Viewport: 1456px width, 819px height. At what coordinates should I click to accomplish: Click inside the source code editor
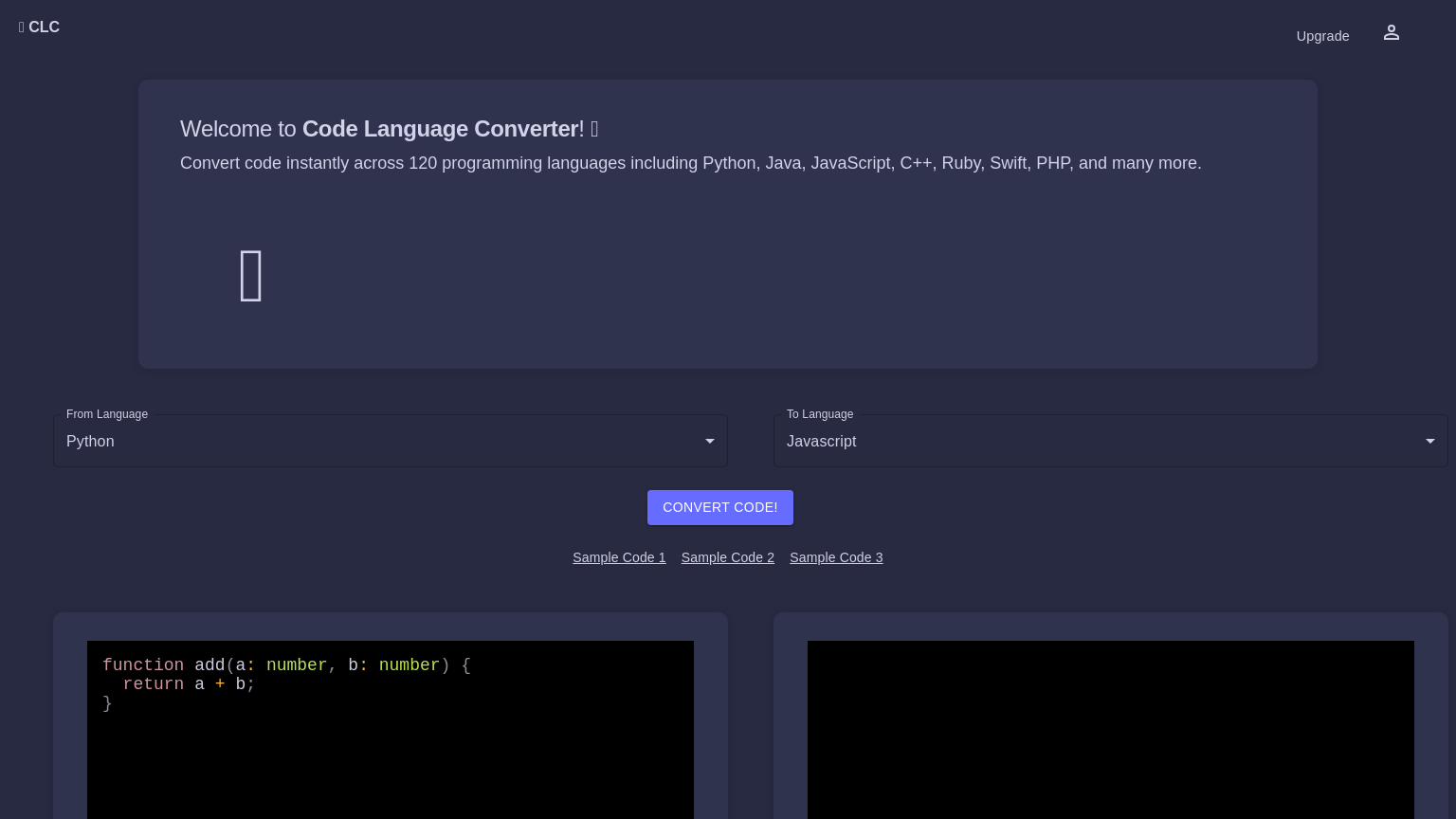point(391,730)
